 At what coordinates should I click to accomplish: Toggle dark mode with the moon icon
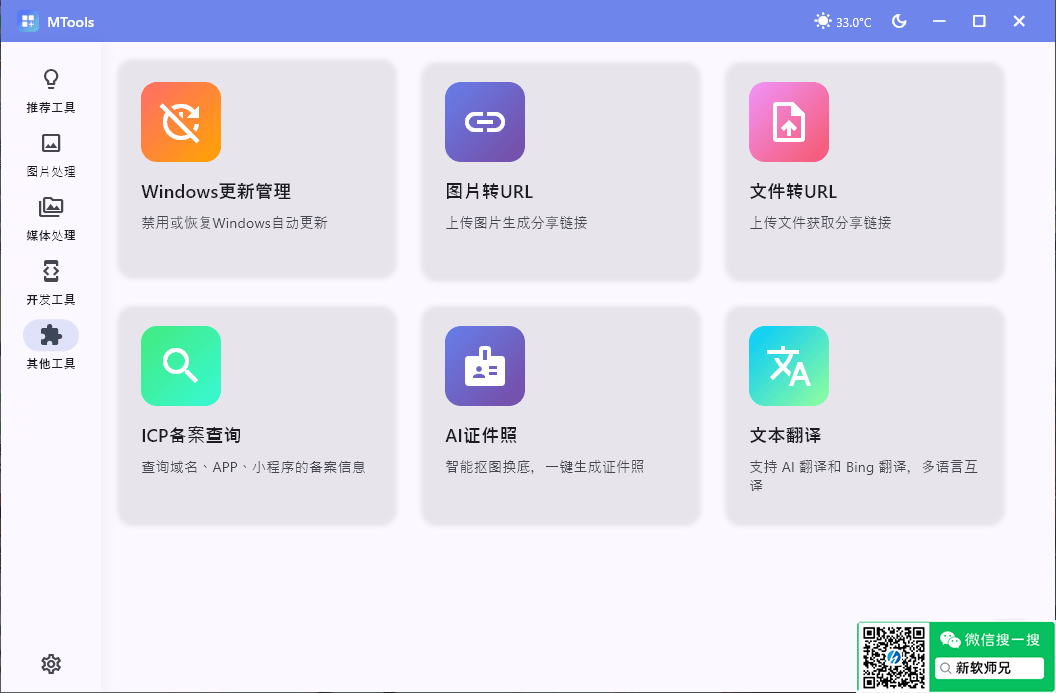pos(899,20)
